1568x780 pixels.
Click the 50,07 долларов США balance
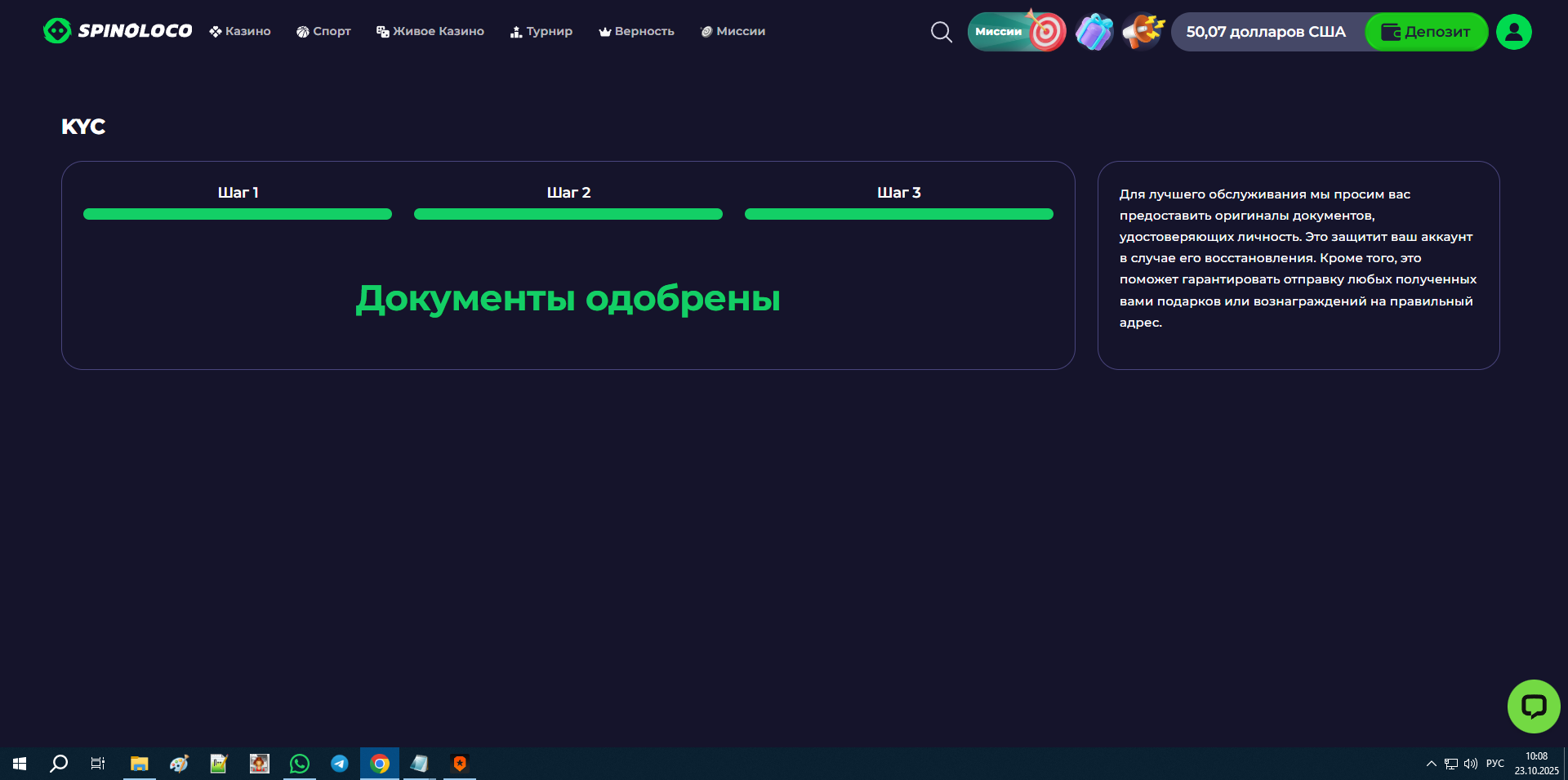(x=1265, y=32)
